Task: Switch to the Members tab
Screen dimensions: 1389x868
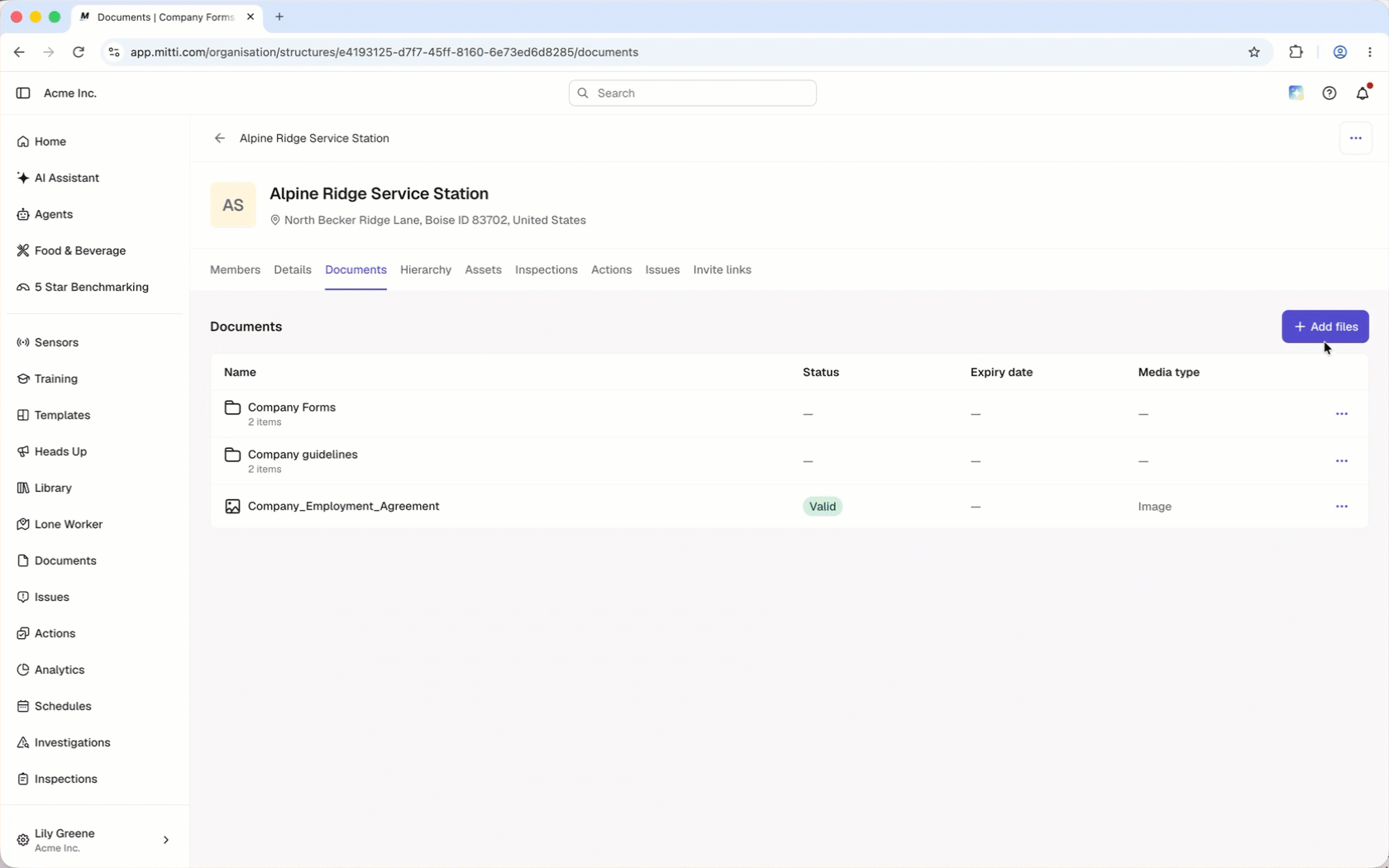Action: (x=235, y=269)
